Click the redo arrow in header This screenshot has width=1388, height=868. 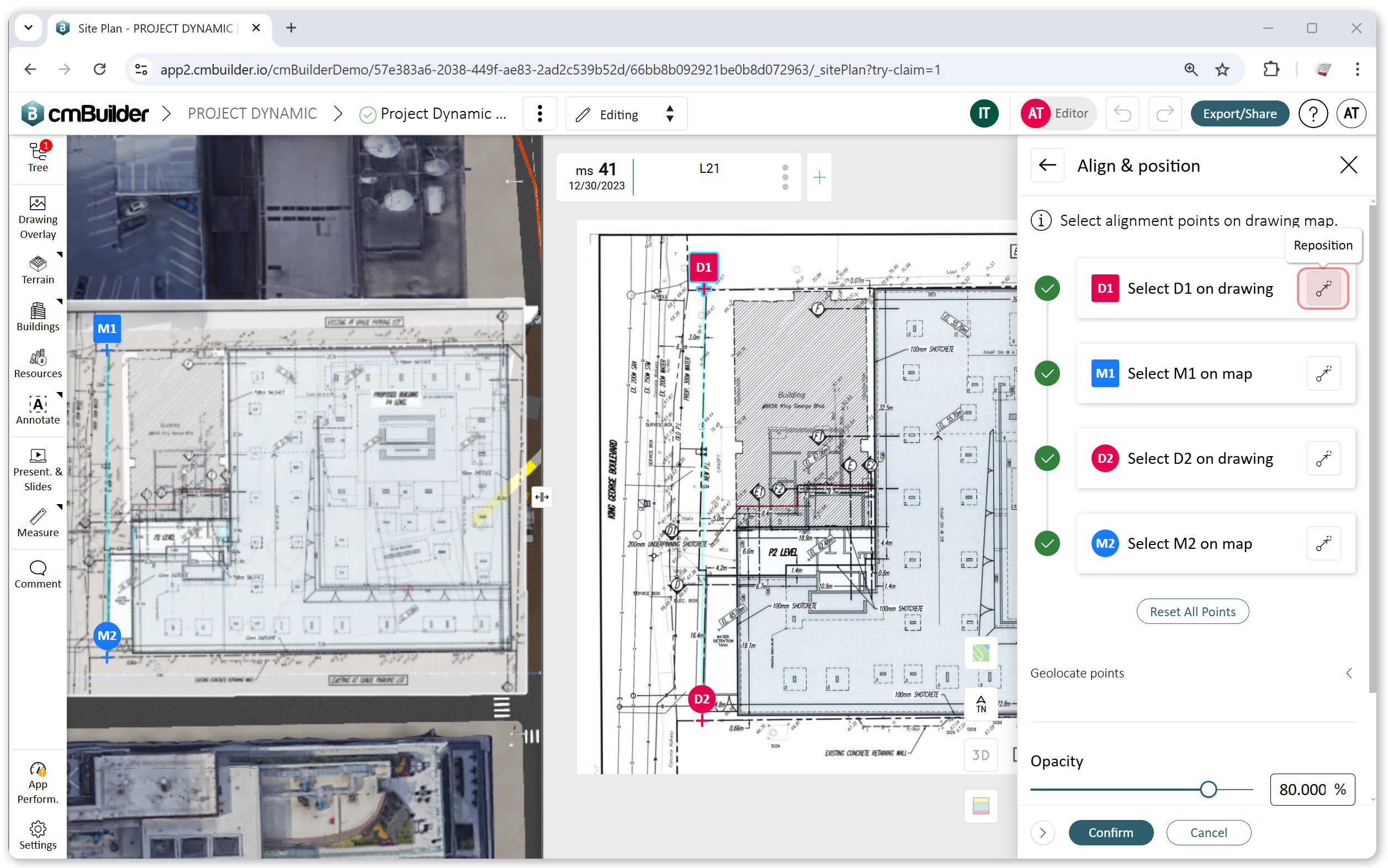[x=1164, y=114]
